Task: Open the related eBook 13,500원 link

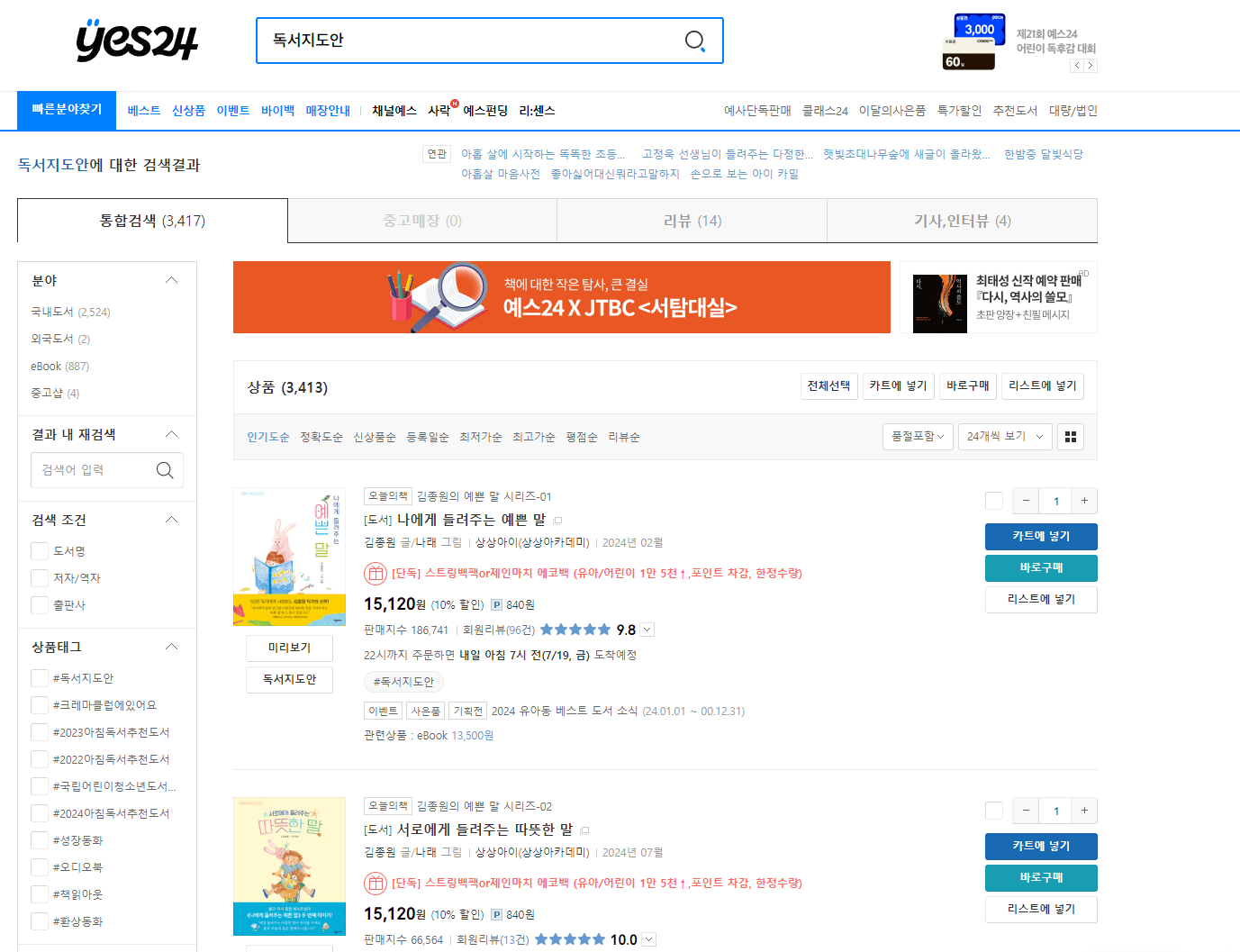Action: (x=455, y=736)
